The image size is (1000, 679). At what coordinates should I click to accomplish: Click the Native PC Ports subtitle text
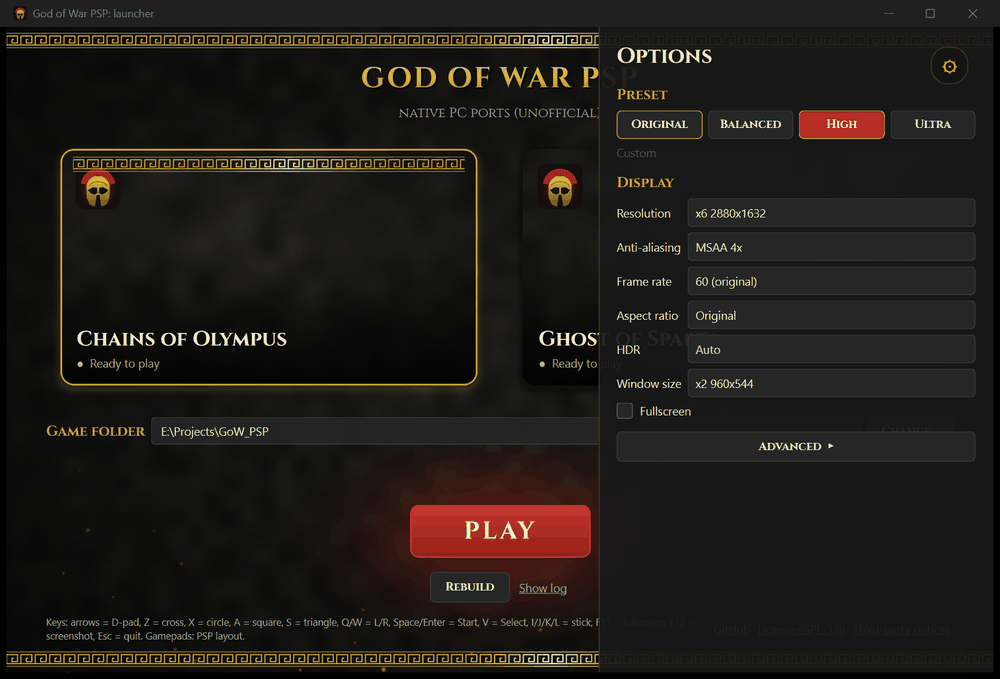pos(499,113)
